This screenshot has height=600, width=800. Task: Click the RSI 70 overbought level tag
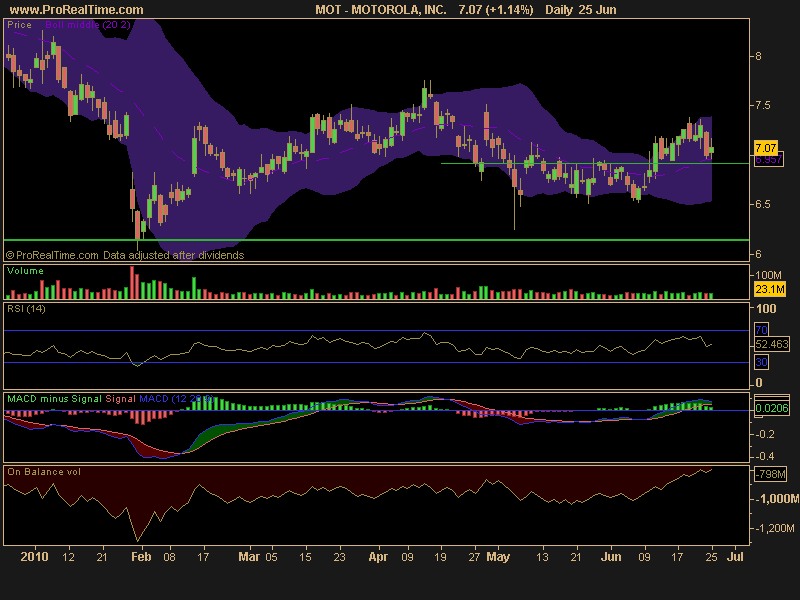click(x=761, y=330)
